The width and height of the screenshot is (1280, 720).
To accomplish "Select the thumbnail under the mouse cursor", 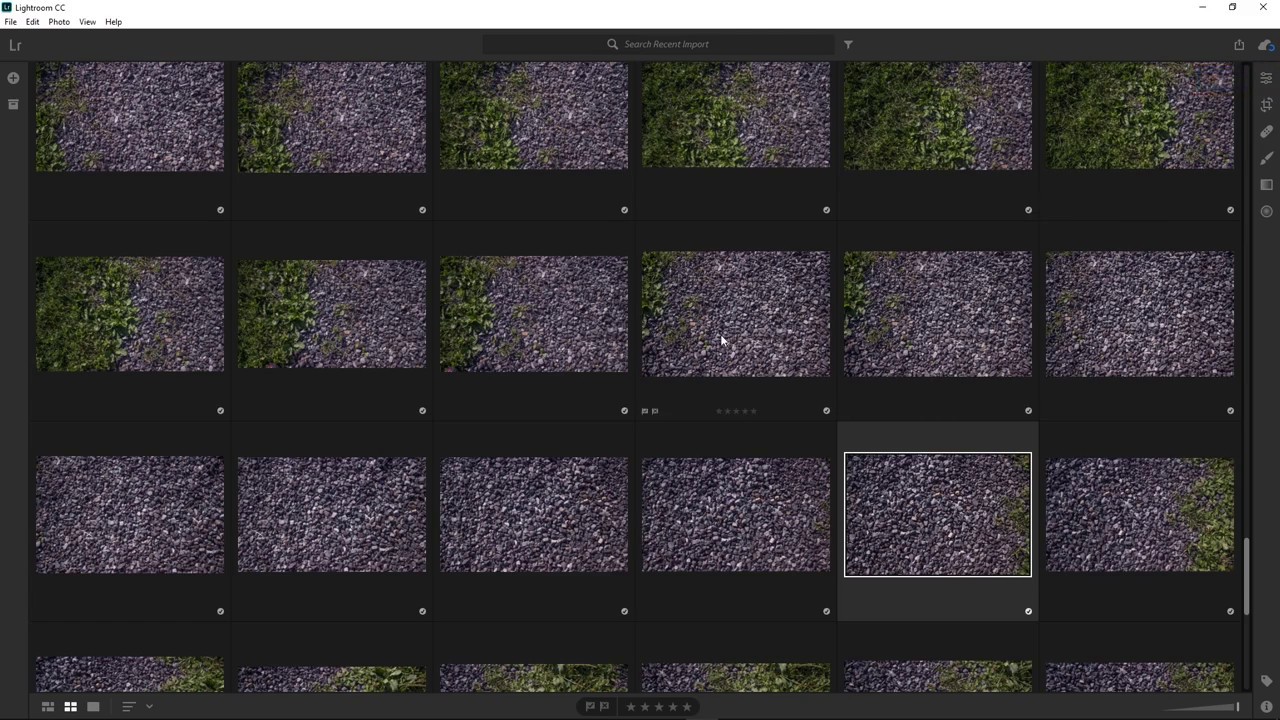I will click(736, 314).
